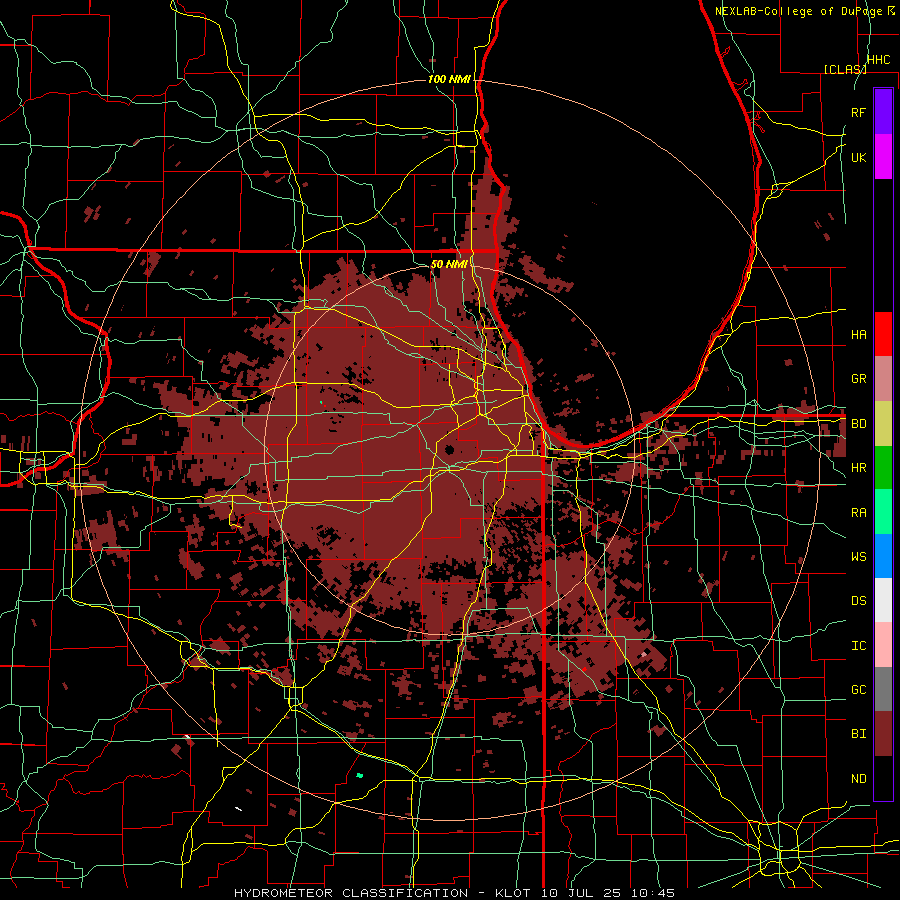Click the GR legend label

click(x=858, y=379)
